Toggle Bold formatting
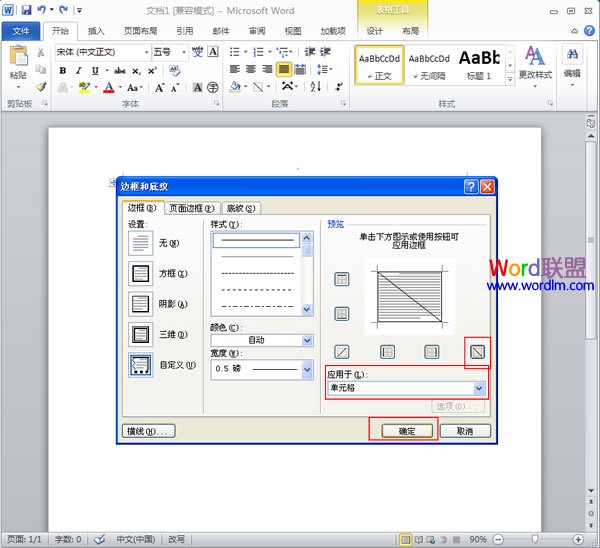Viewport: 600px width, 548px height. pos(63,71)
